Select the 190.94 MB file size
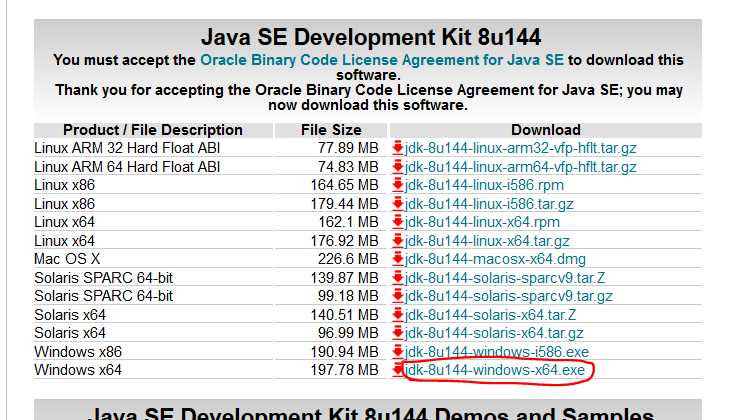 (345, 352)
